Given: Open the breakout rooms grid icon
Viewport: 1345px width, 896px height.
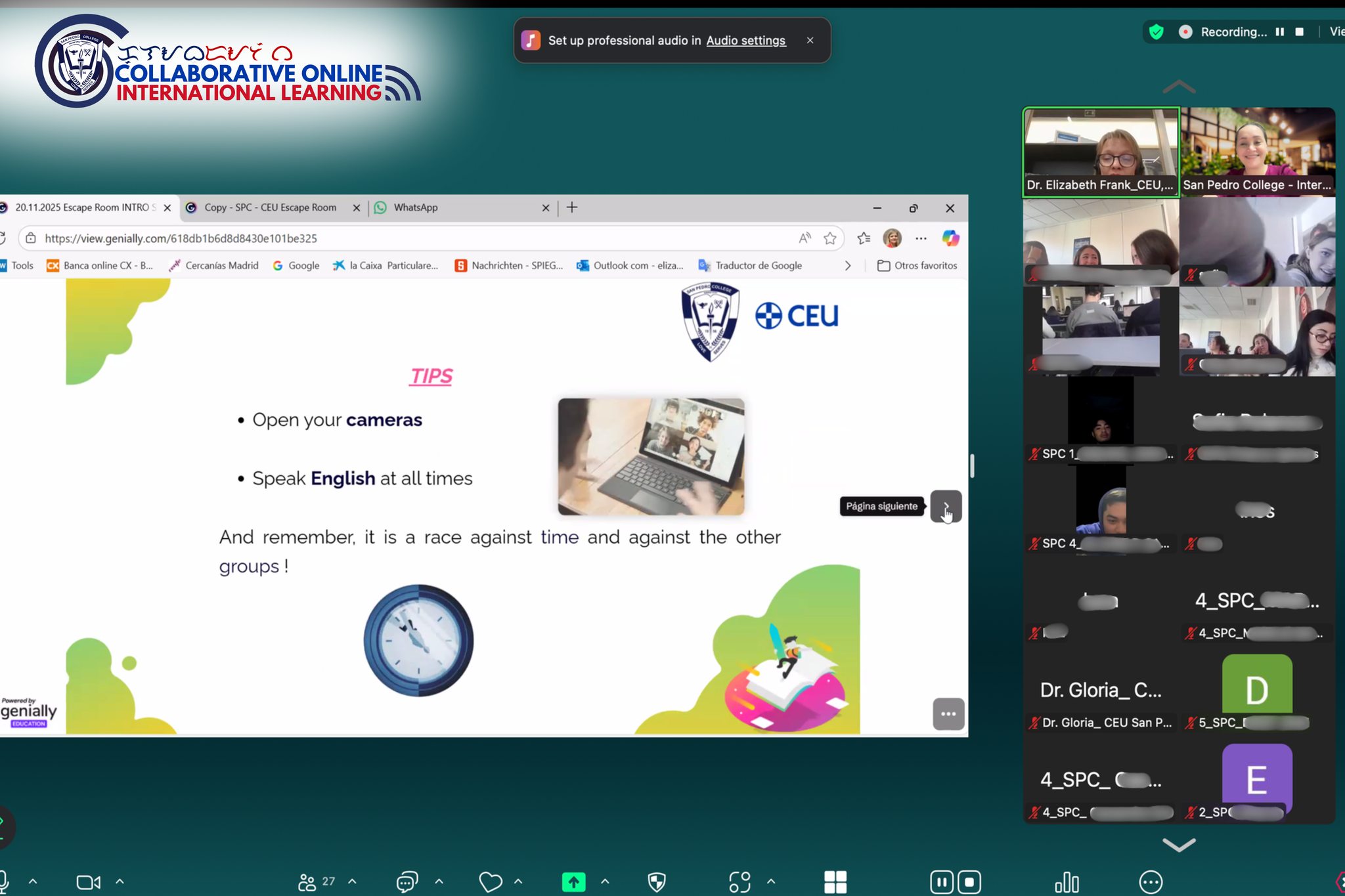Looking at the screenshot, I should coord(835,882).
